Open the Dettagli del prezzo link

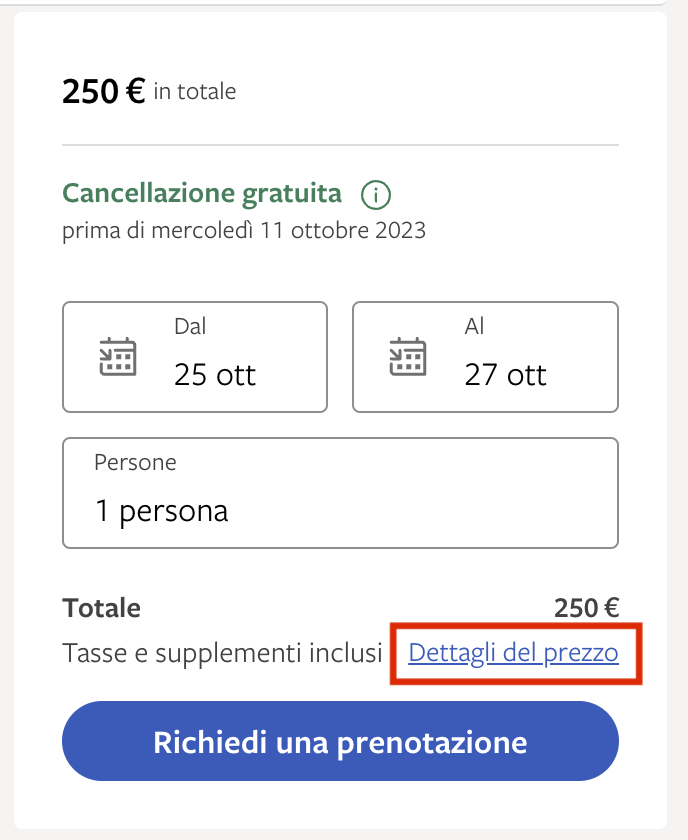pos(514,654)
